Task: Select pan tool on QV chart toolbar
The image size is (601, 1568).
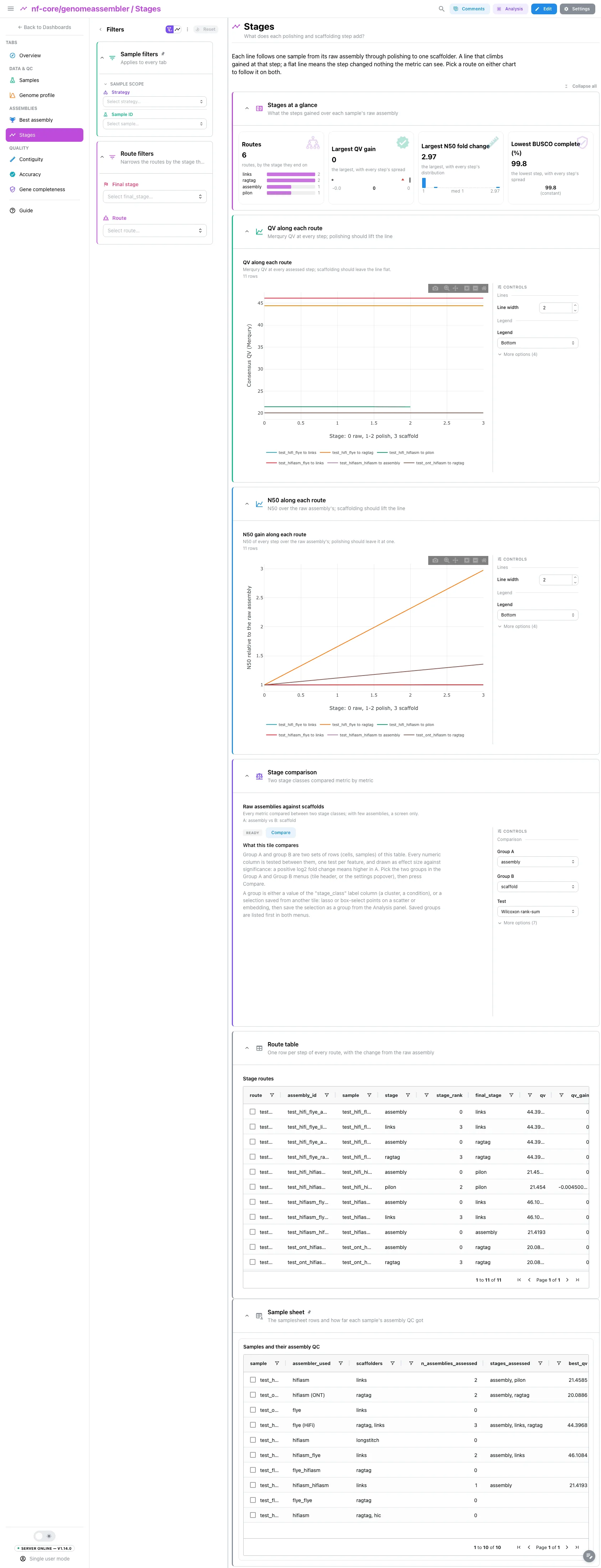Action: tap(455, 288)
